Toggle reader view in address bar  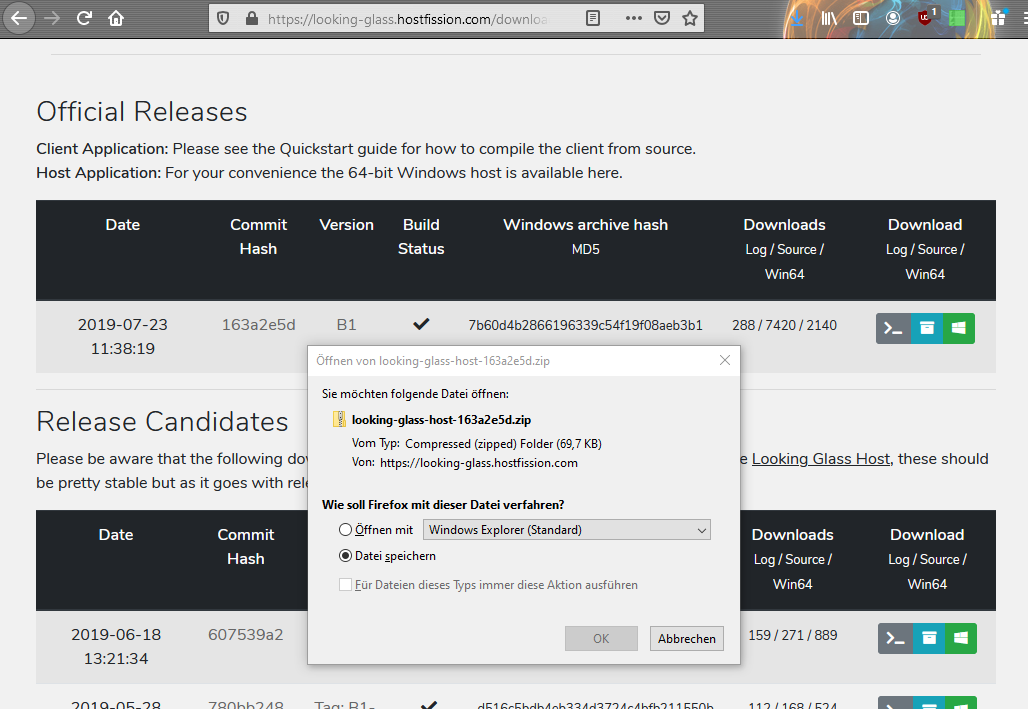click(x=593, y=18)
